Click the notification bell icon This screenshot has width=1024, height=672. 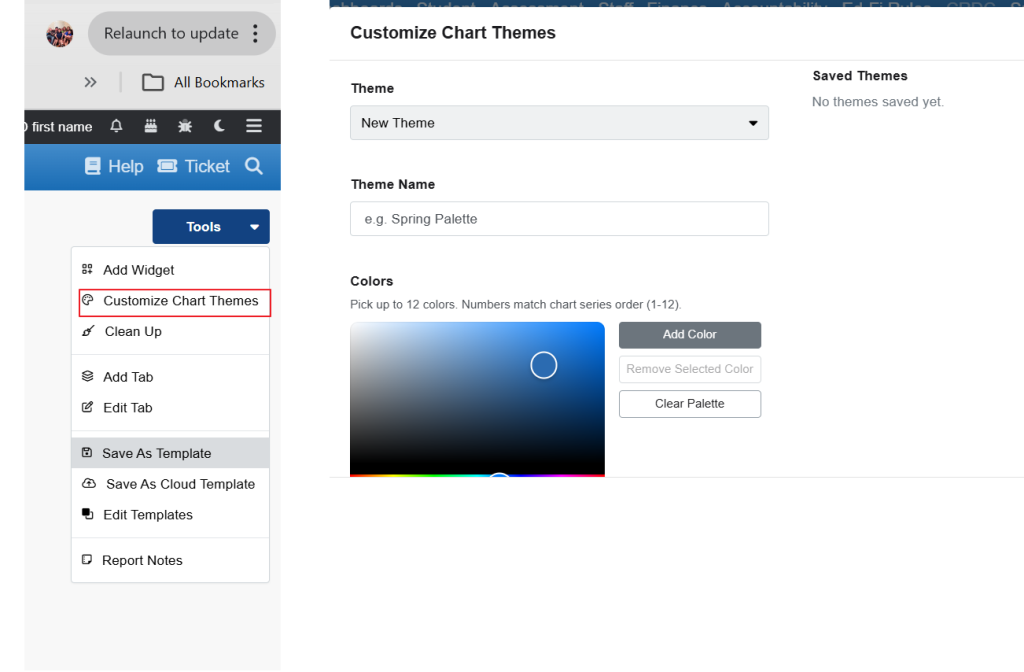coord(117,126)
